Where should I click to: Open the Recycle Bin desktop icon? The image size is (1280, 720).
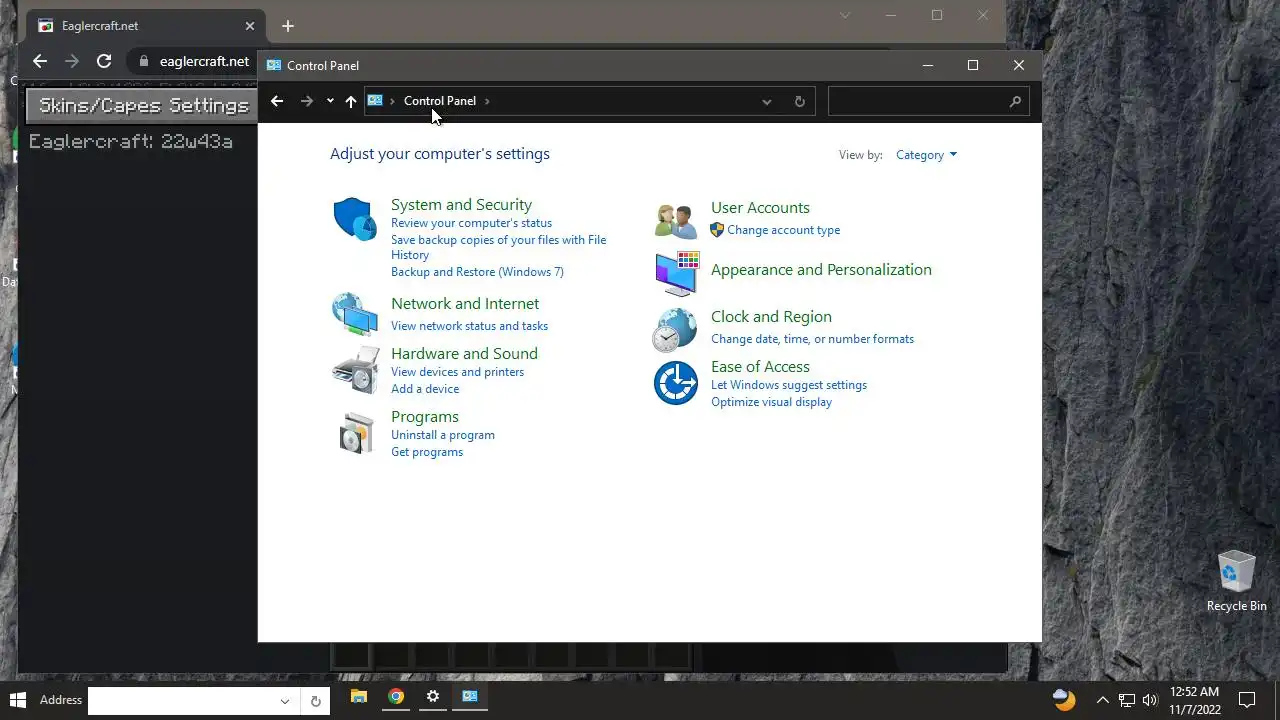1237,580
